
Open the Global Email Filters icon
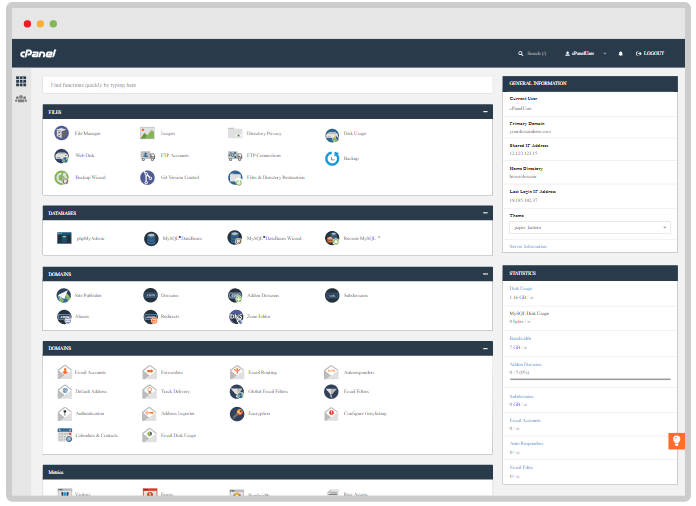[236, 392]
